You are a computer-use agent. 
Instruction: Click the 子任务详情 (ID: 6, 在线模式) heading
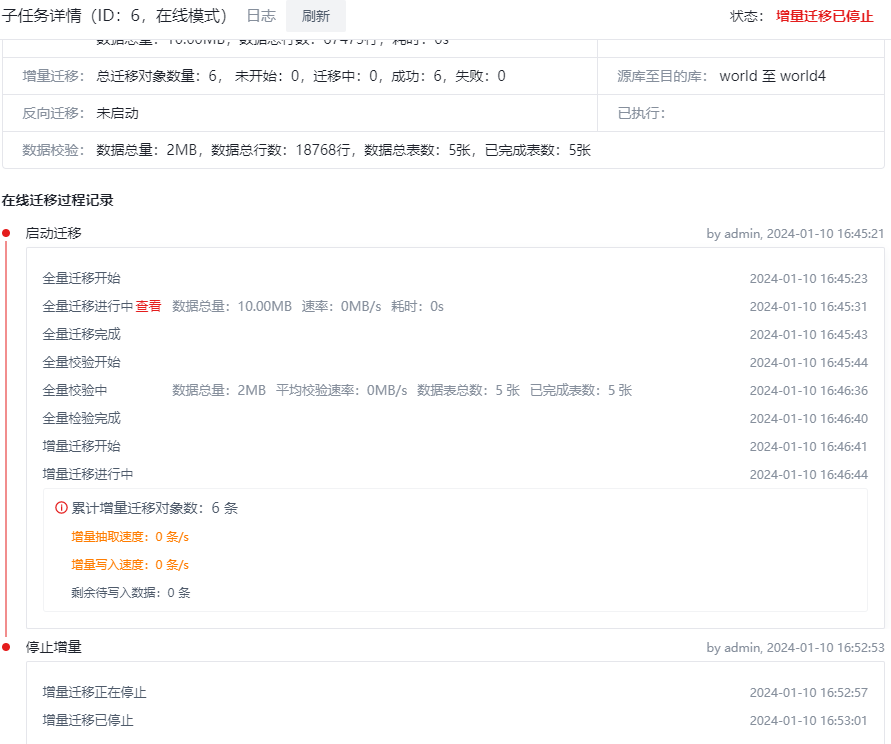point(114,16)
